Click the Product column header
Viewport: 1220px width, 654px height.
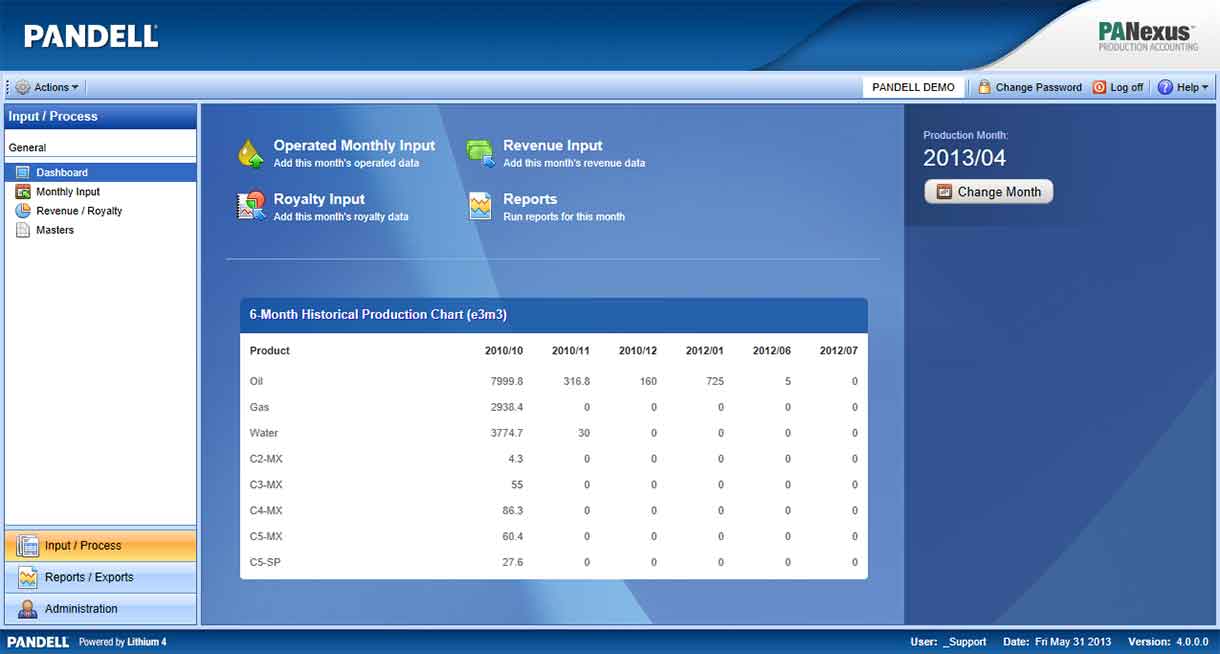tap(270, 351)
